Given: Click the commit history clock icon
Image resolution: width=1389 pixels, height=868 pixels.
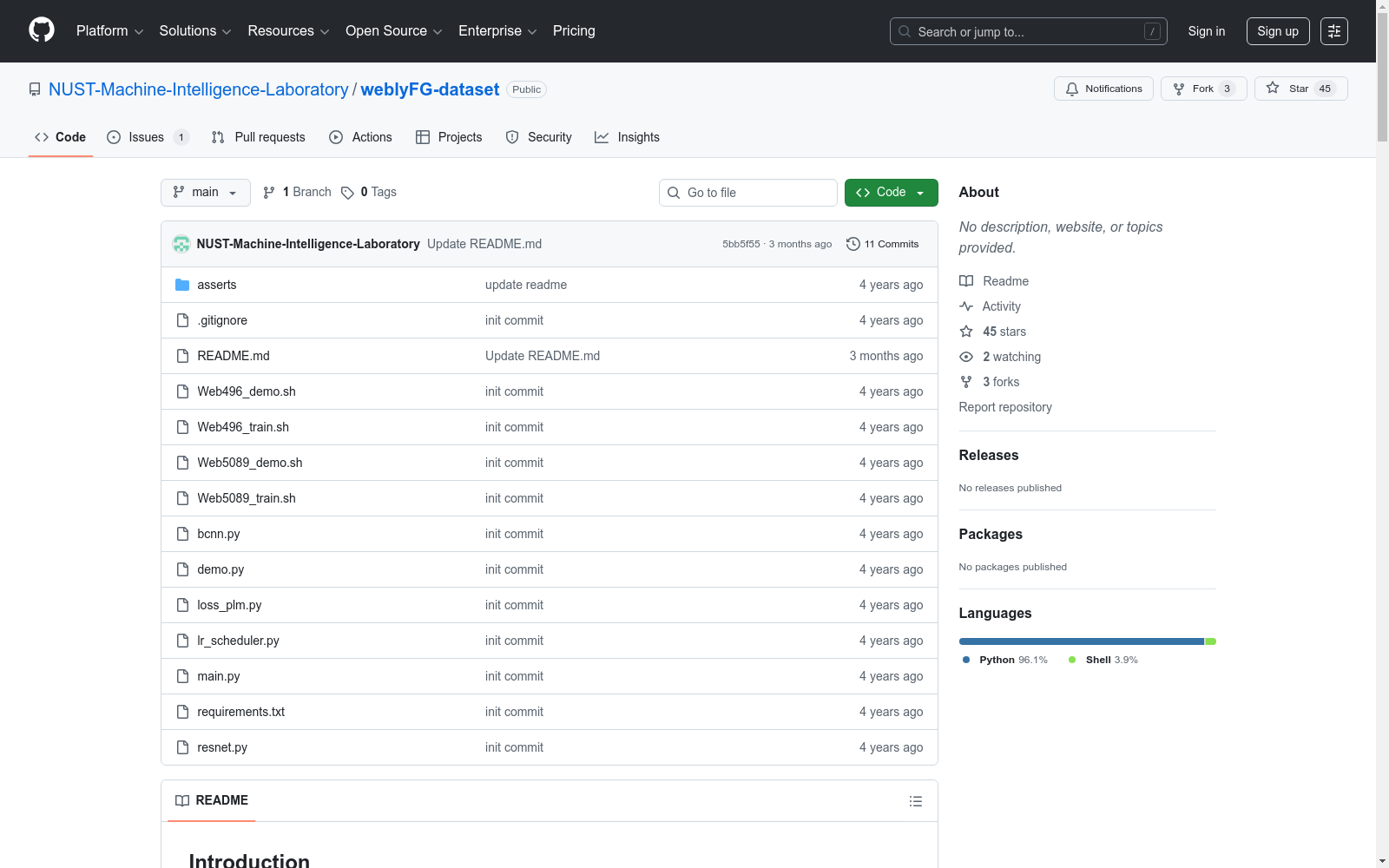Looking at the screenshot, I should tap(853, 244).
